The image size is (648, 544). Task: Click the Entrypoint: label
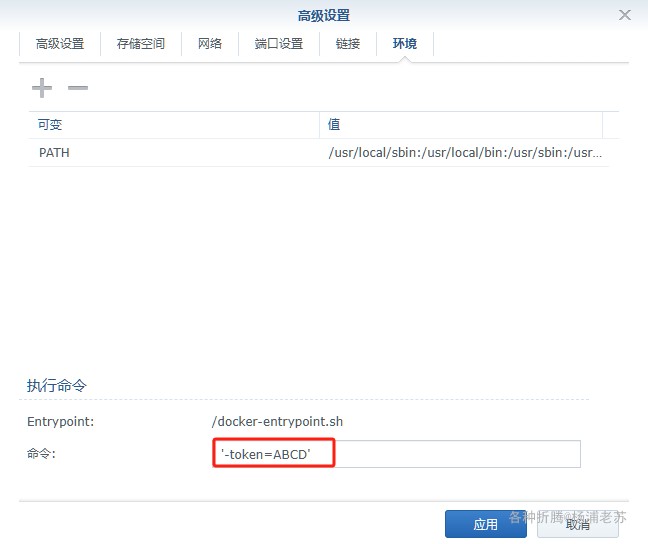pos(61,422)
